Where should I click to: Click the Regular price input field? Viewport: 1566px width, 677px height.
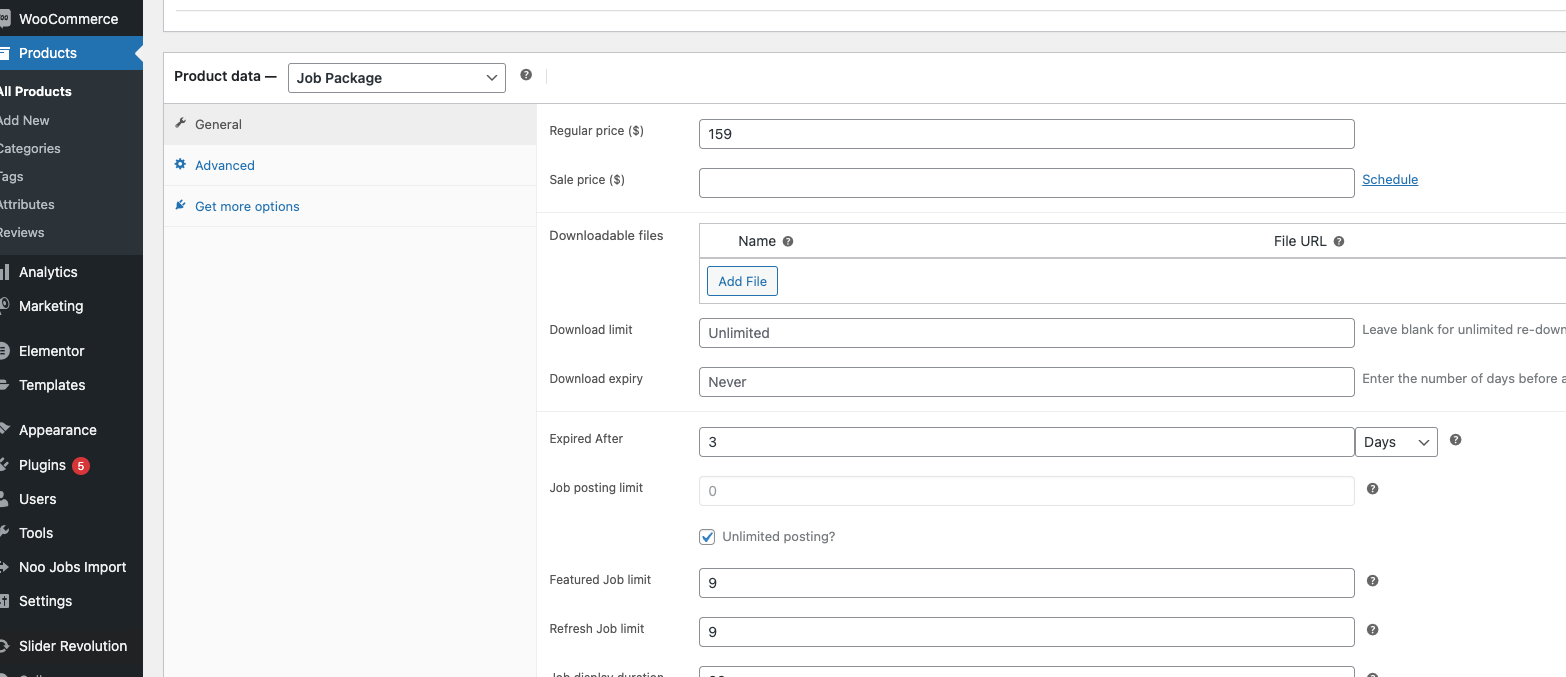1027,134
